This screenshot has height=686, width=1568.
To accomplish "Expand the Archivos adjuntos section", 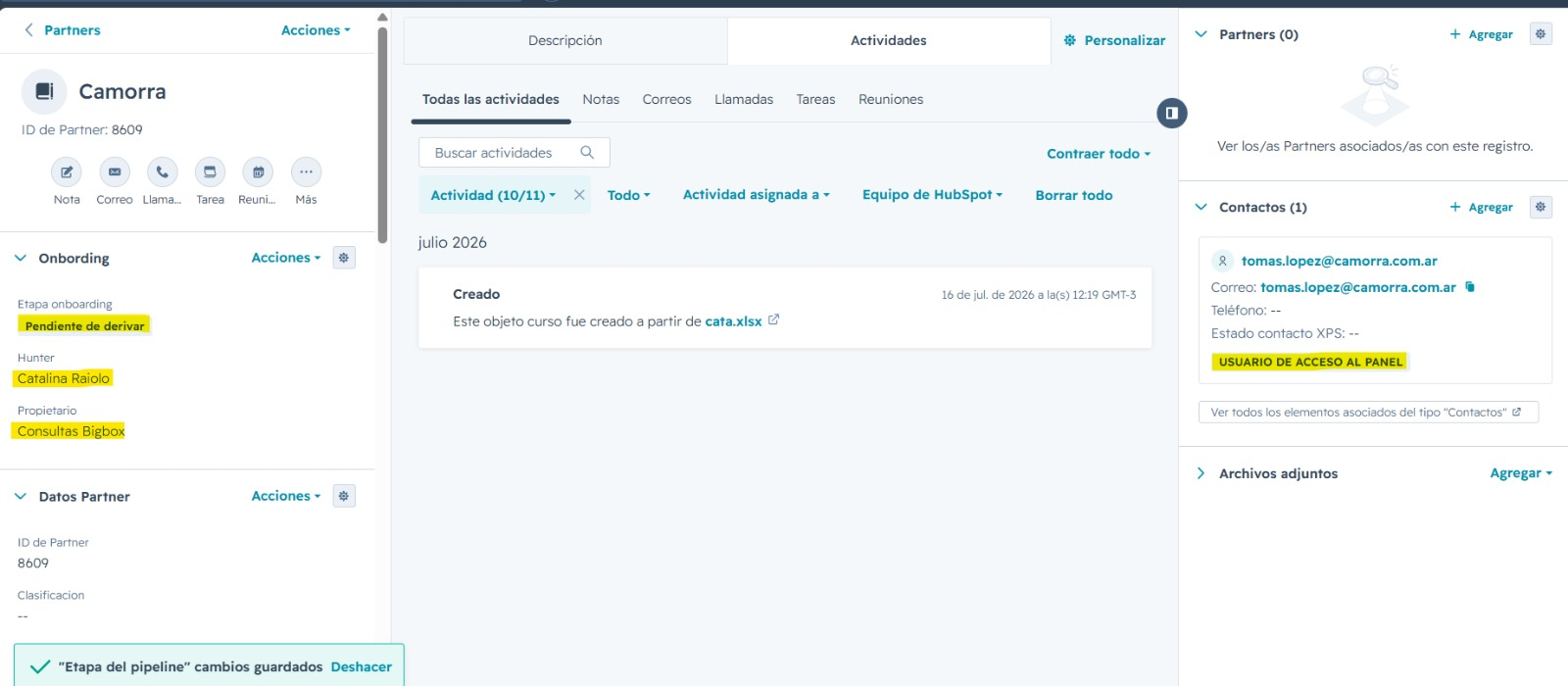I will (1200, 473).
